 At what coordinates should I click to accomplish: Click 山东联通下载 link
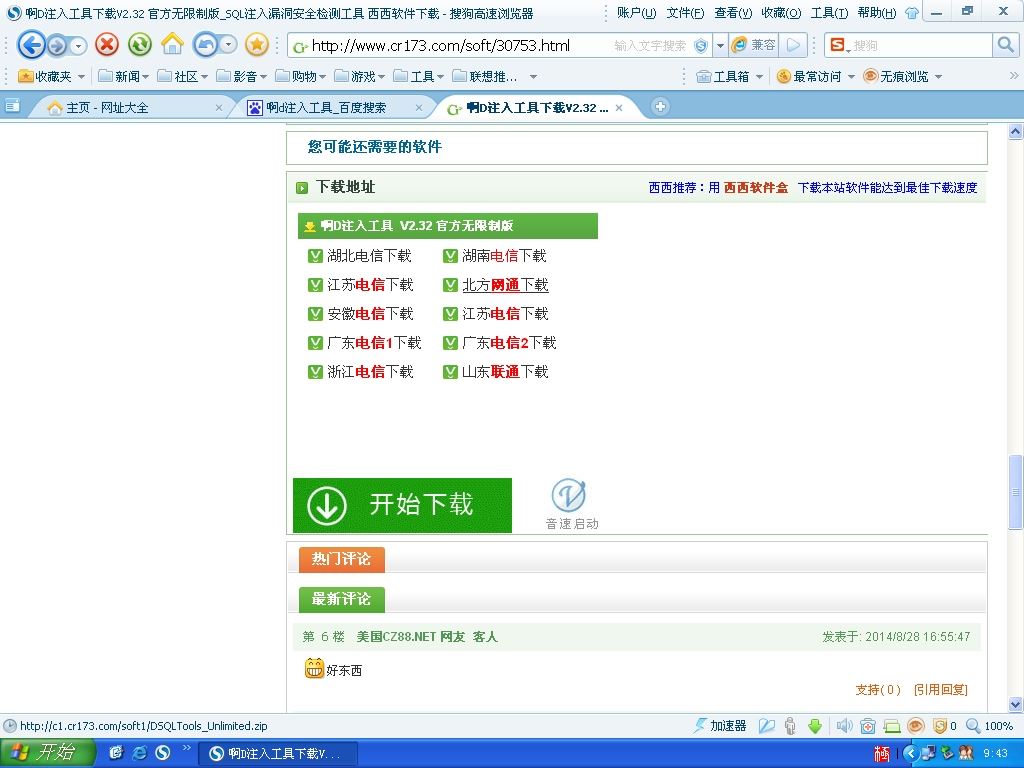505,372
